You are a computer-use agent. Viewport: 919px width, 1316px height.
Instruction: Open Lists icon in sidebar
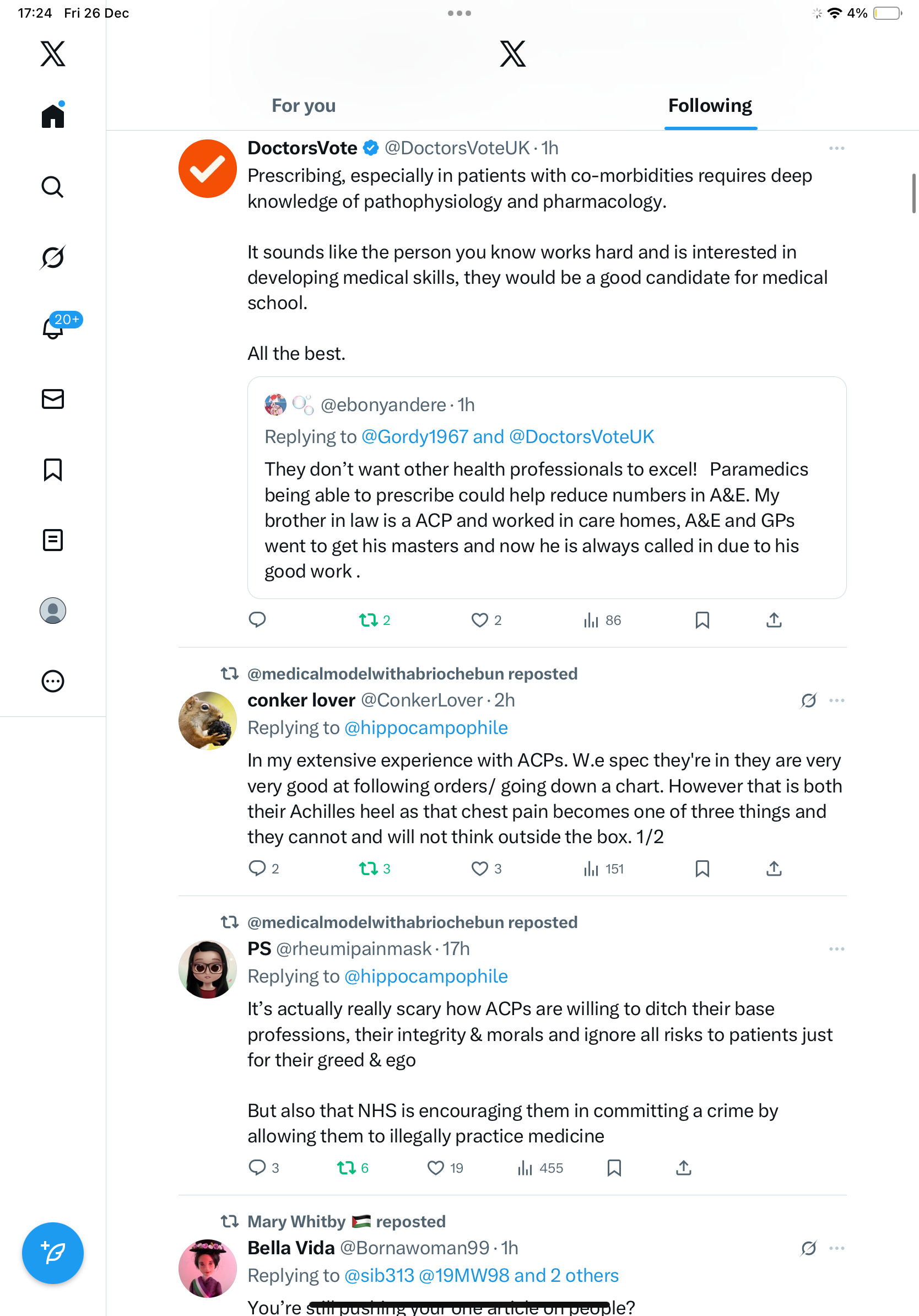(53, 540)
